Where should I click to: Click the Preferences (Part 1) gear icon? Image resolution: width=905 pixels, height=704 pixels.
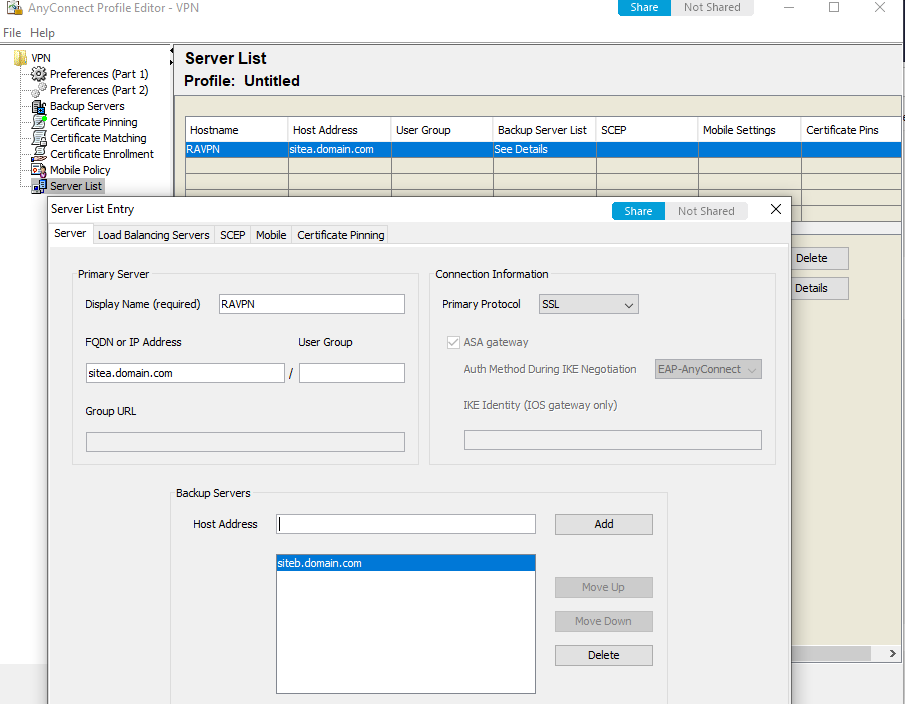[x=39, y=74]
